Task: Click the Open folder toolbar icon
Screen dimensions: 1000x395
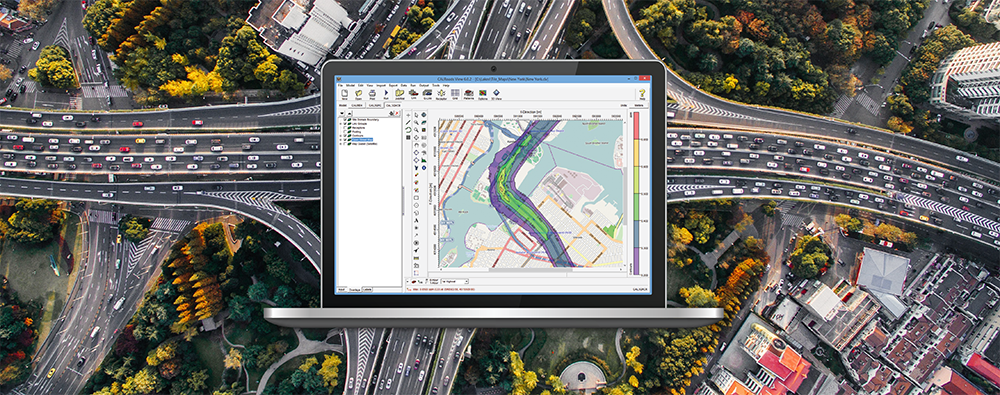Action: click(358, 94)
